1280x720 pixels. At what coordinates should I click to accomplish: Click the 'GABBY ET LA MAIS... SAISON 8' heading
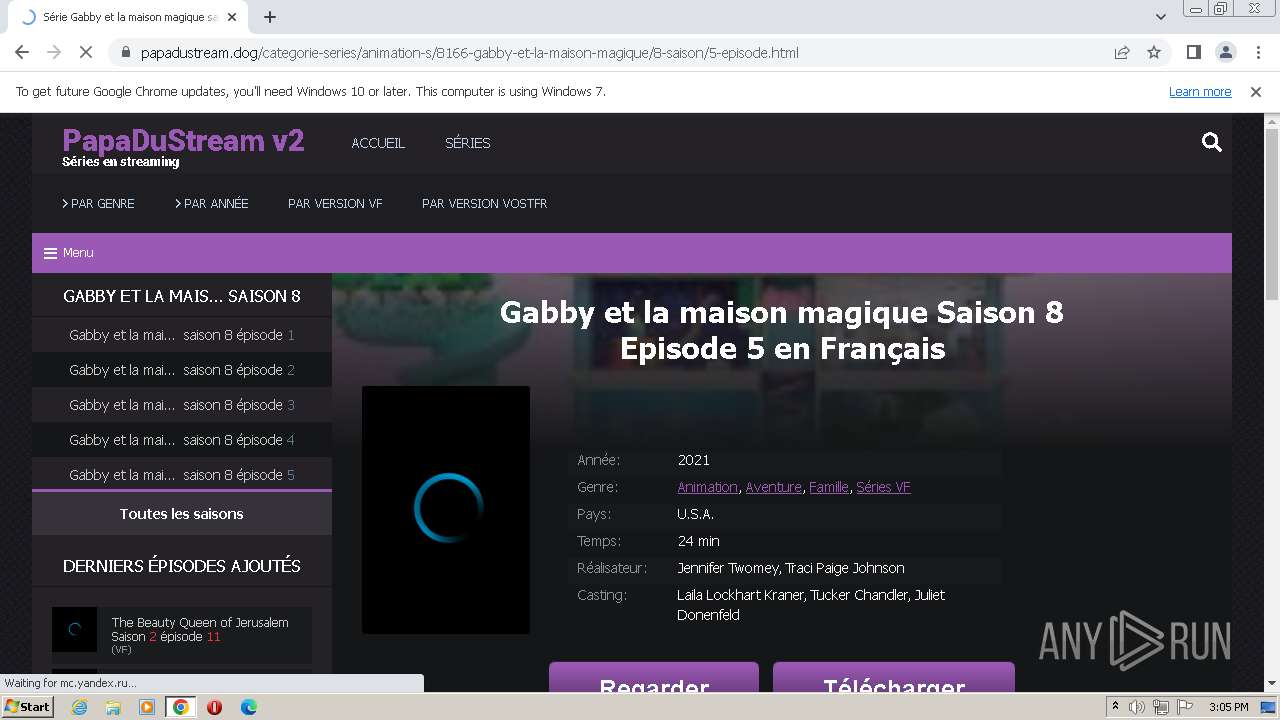[x=182, y=296]
